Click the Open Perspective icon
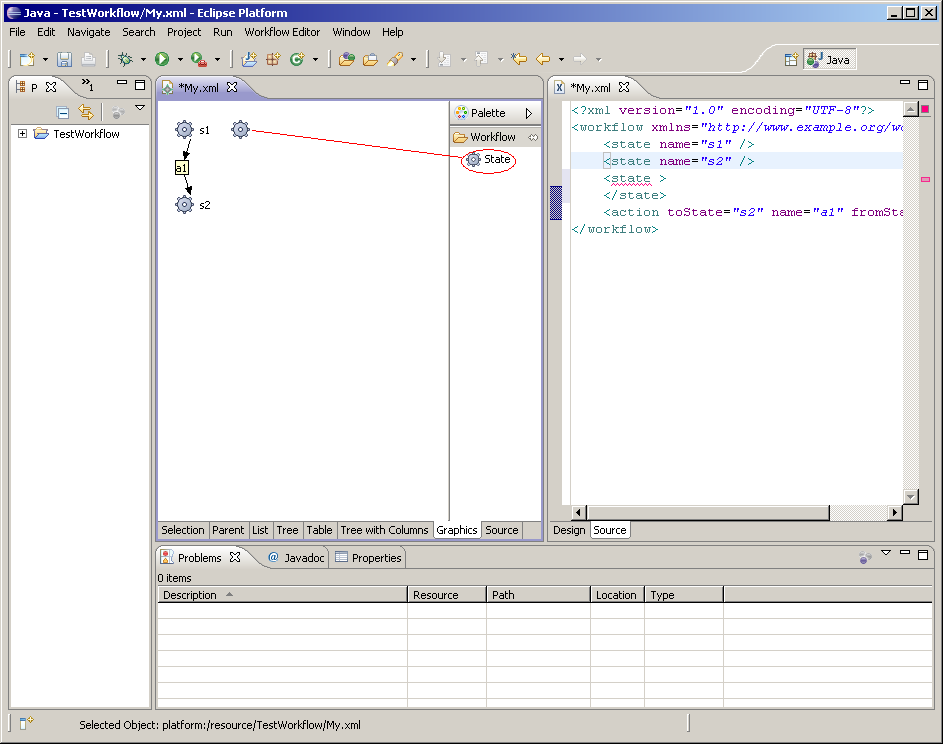Viewport: 943px width, 744px height. [x=791, y=60]
